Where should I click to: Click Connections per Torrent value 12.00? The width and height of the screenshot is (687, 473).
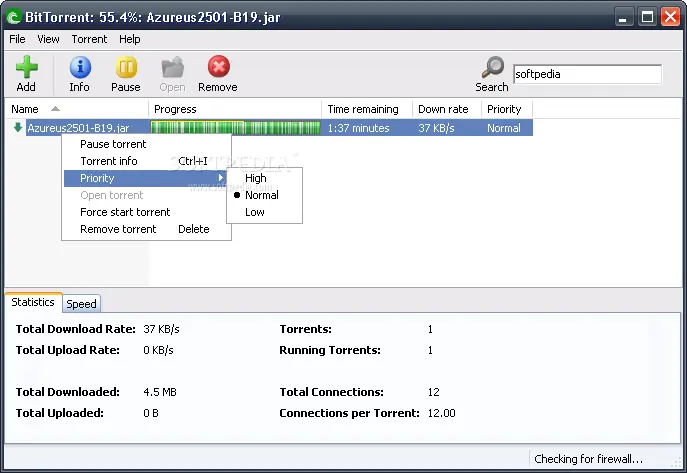pyautogui.click(x=442, y=413)
